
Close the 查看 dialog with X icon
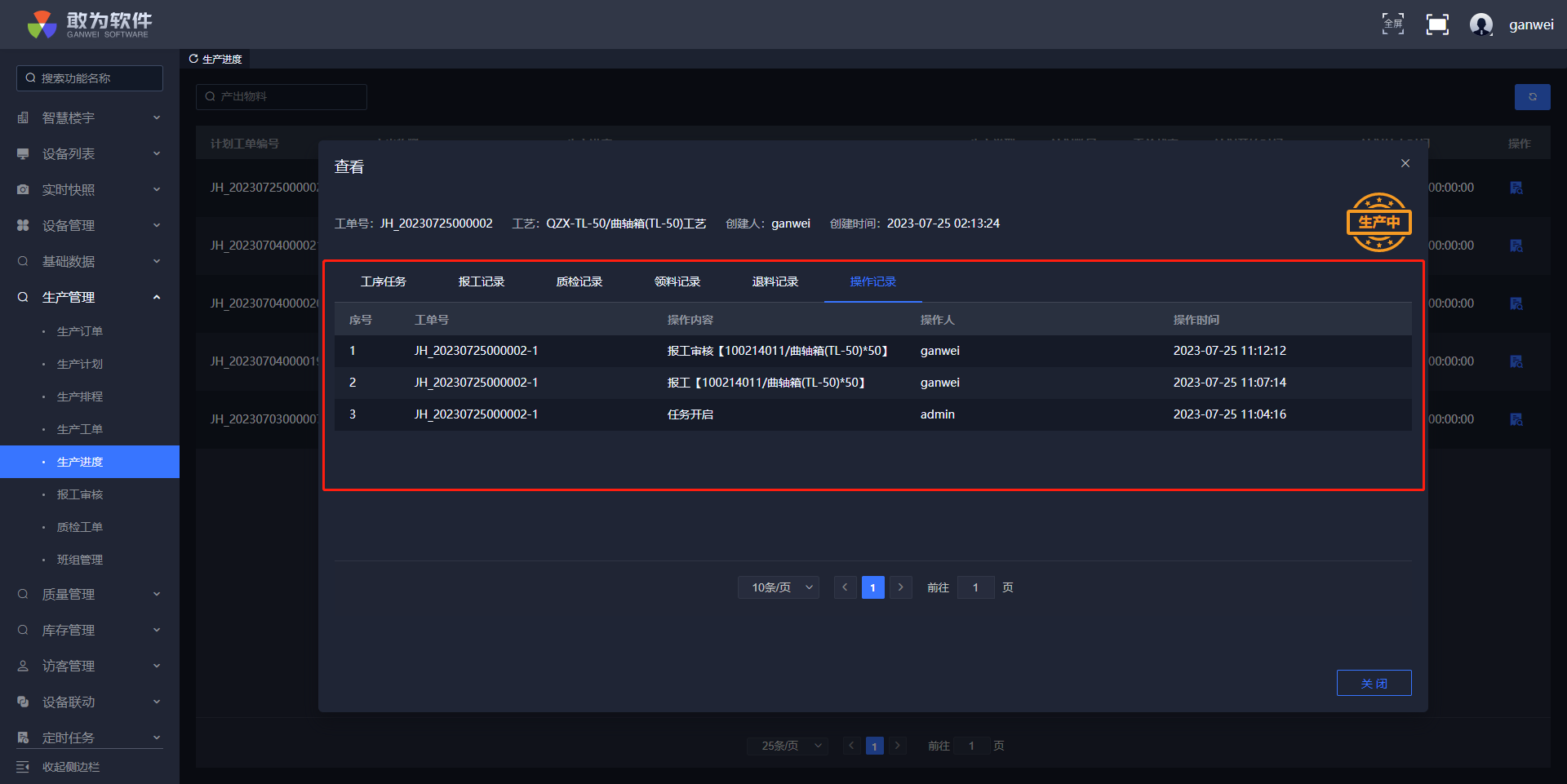tap(1405, 163)
